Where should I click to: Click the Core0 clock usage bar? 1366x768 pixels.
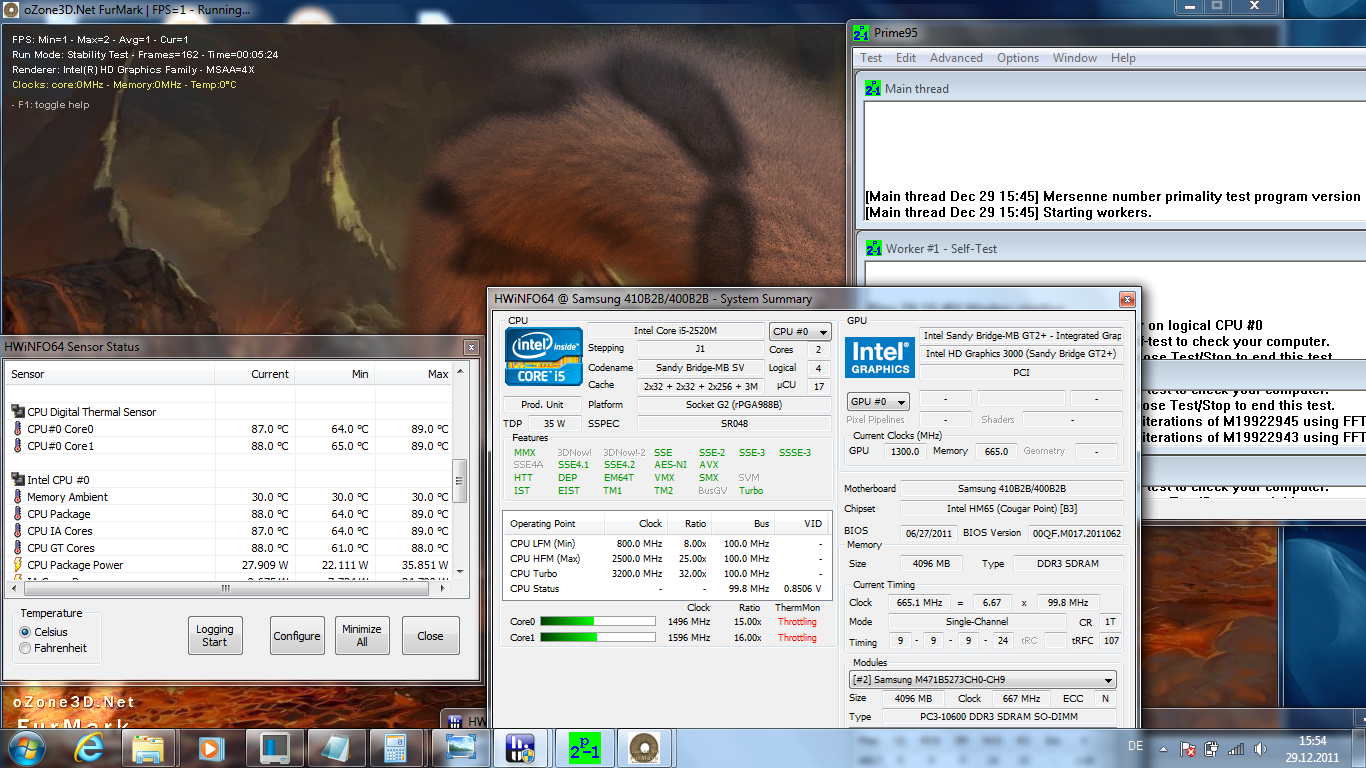click(598, 622)
